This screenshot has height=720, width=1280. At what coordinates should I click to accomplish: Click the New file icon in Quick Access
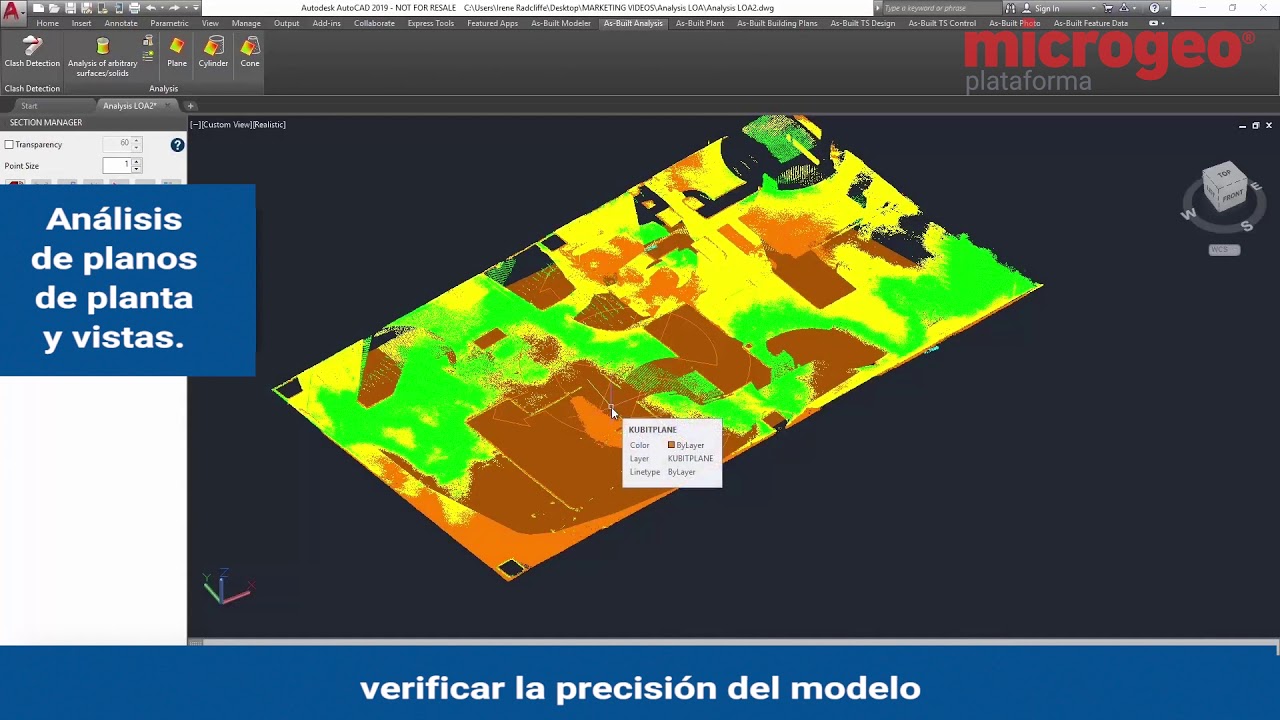click(38, 8)
